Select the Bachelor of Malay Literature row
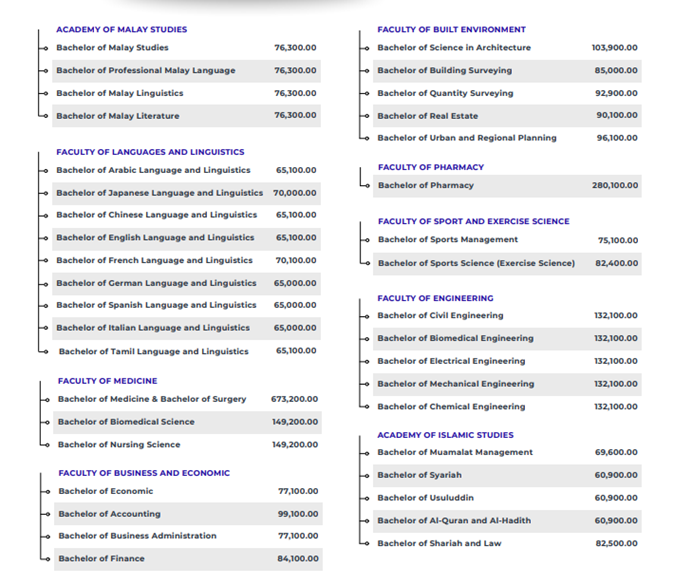 point(186,116)
